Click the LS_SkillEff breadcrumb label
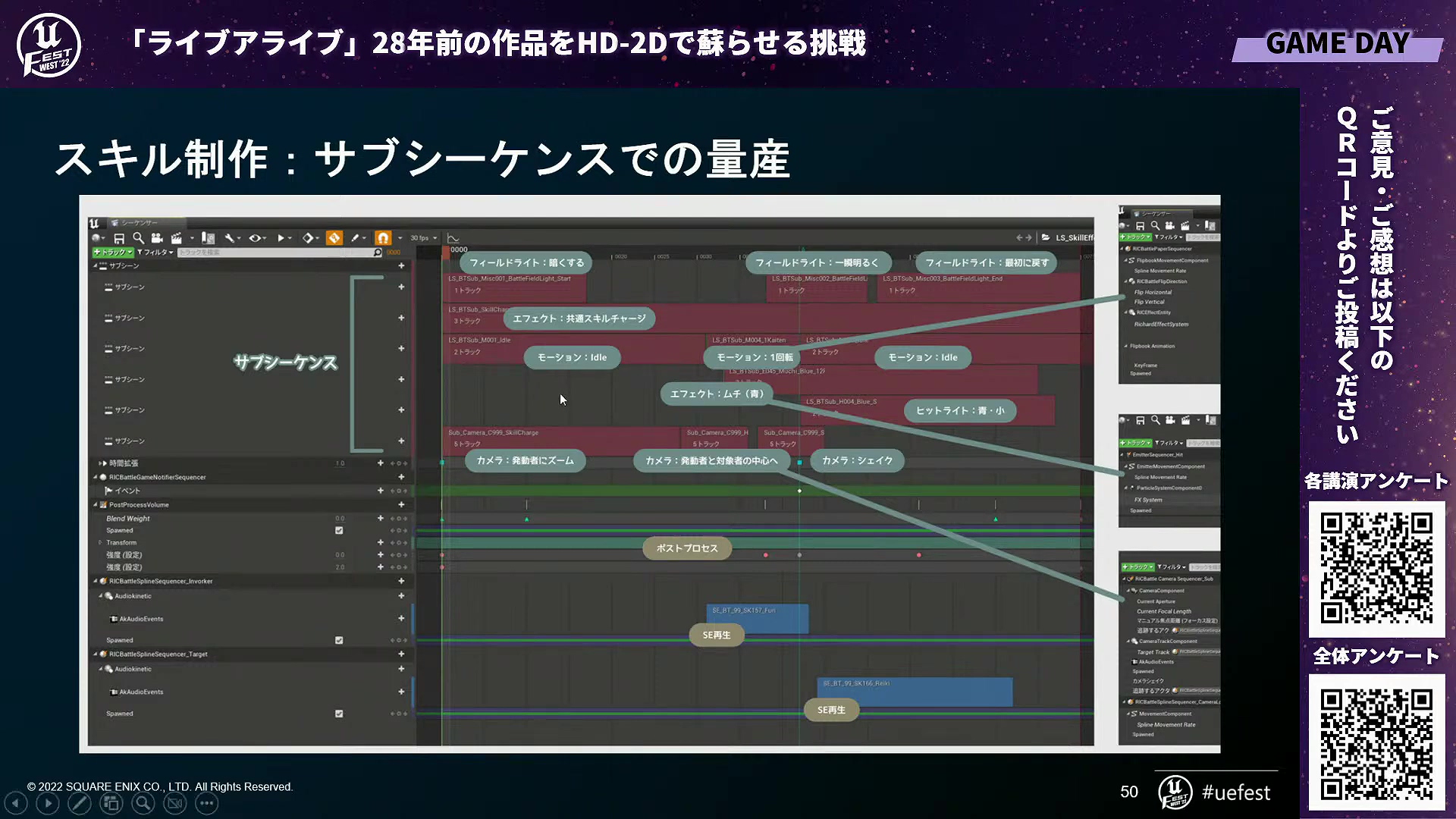 [x=1073, y=238]
